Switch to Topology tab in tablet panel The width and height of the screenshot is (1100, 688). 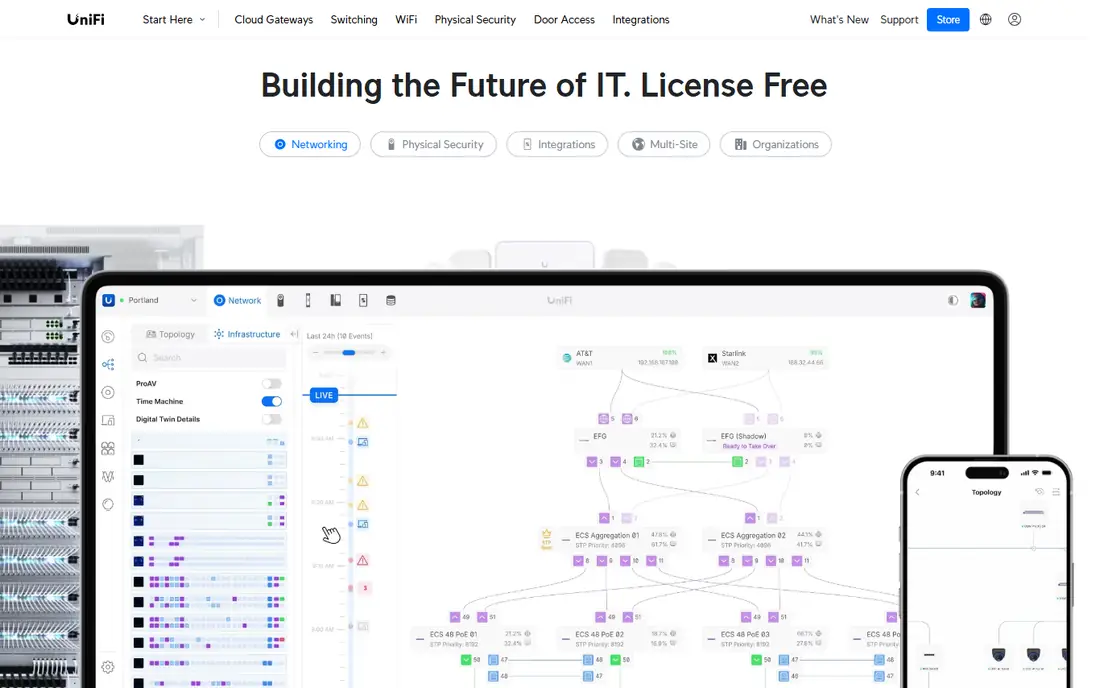(170, 334)
